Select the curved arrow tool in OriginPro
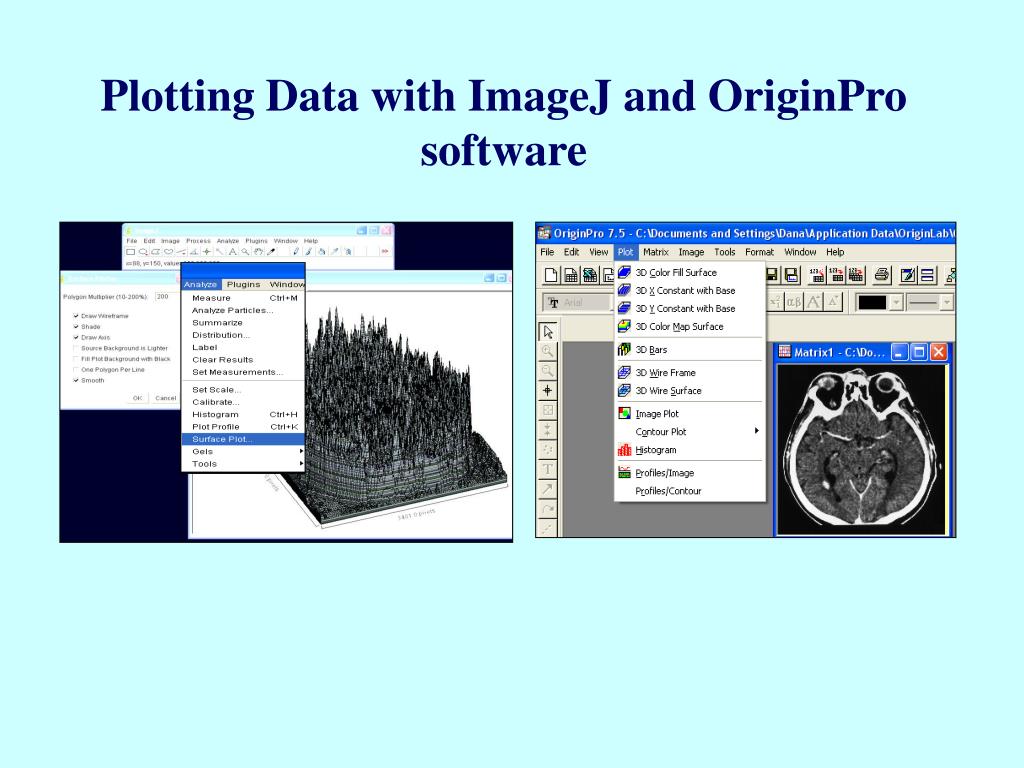The image size is (1024, 768). coord(547,508)
